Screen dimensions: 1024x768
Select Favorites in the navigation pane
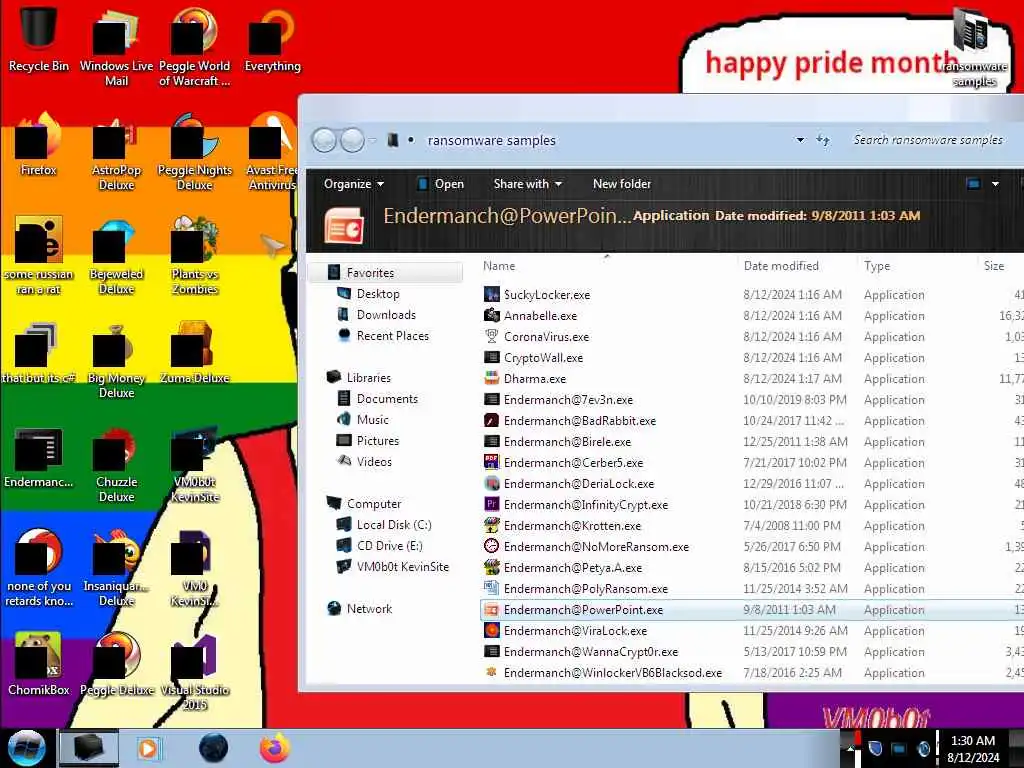click(370, 272)
